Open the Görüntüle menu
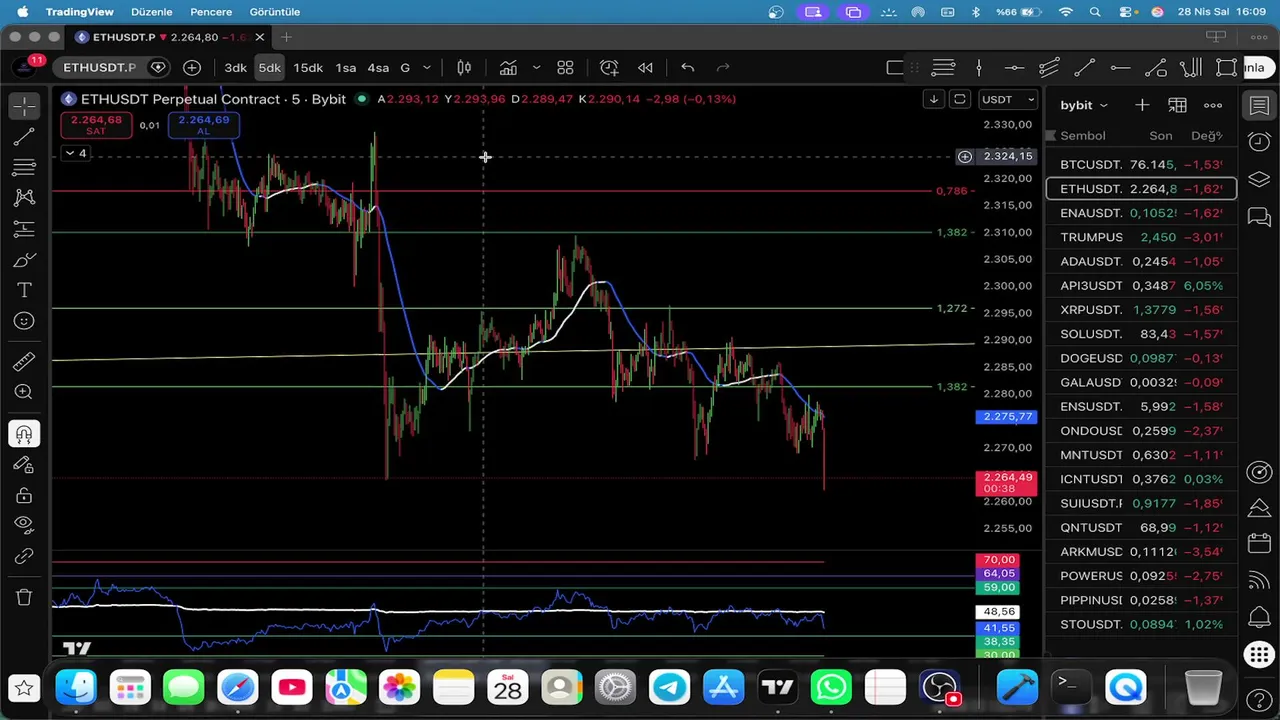 (x=275, y=12)
